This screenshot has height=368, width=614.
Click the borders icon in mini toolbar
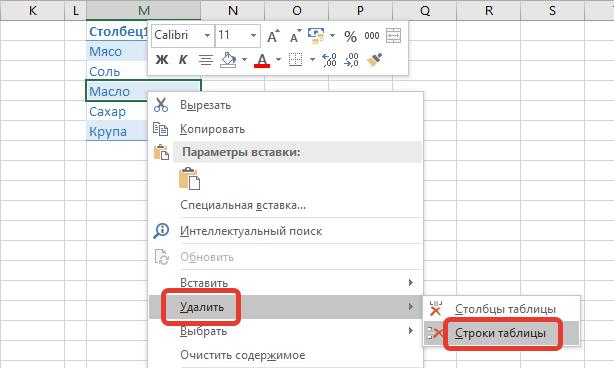pyautogui.click(x=296, y=60)
